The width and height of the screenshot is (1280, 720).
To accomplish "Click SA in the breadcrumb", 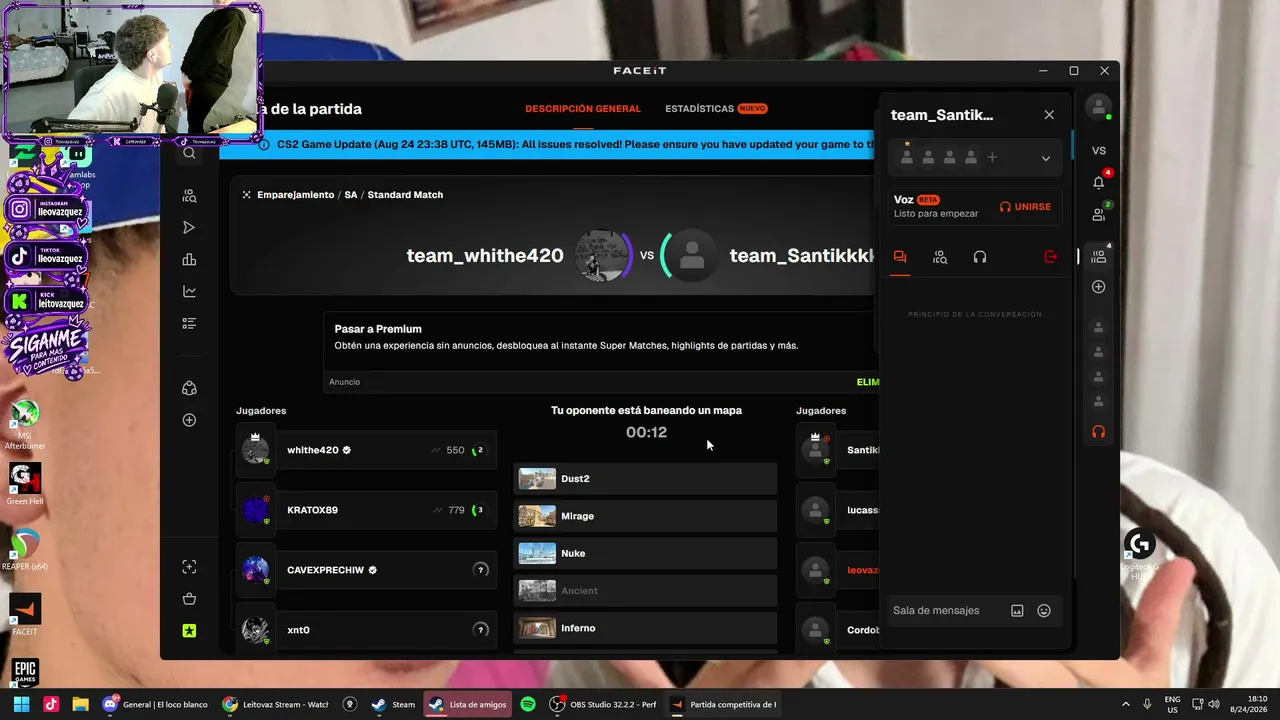I will click(351, 195).
